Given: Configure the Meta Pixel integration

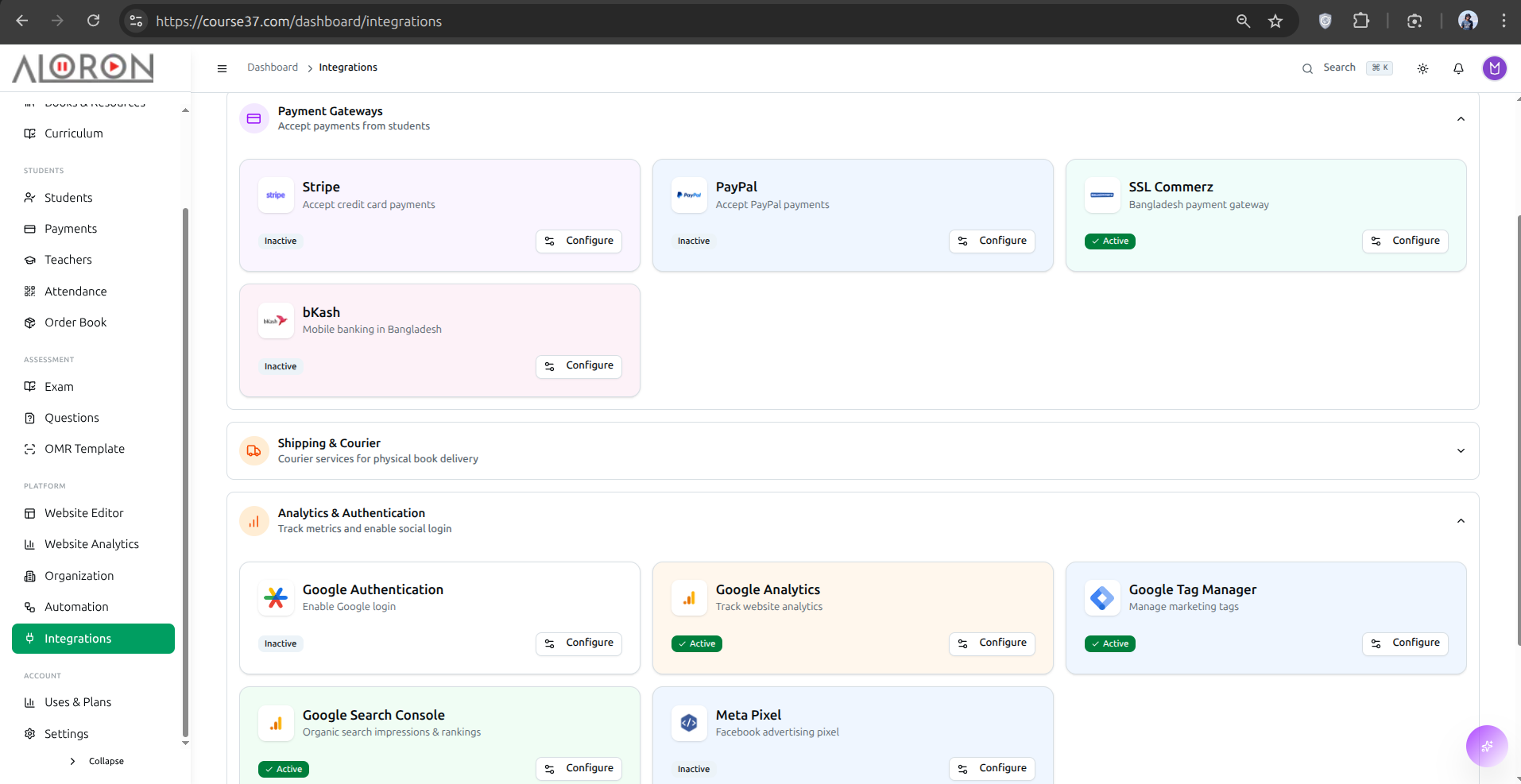Looking at the screenshot, I should pos(992,768).
